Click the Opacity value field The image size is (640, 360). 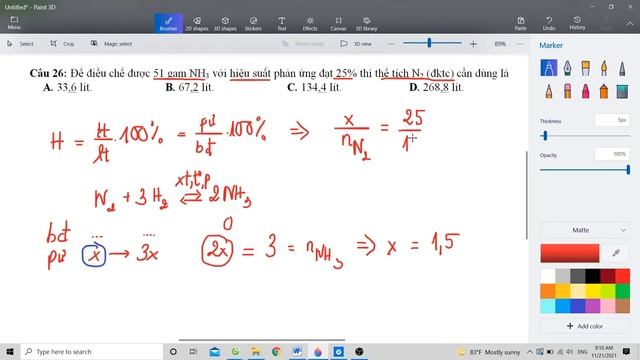[612, 154]
